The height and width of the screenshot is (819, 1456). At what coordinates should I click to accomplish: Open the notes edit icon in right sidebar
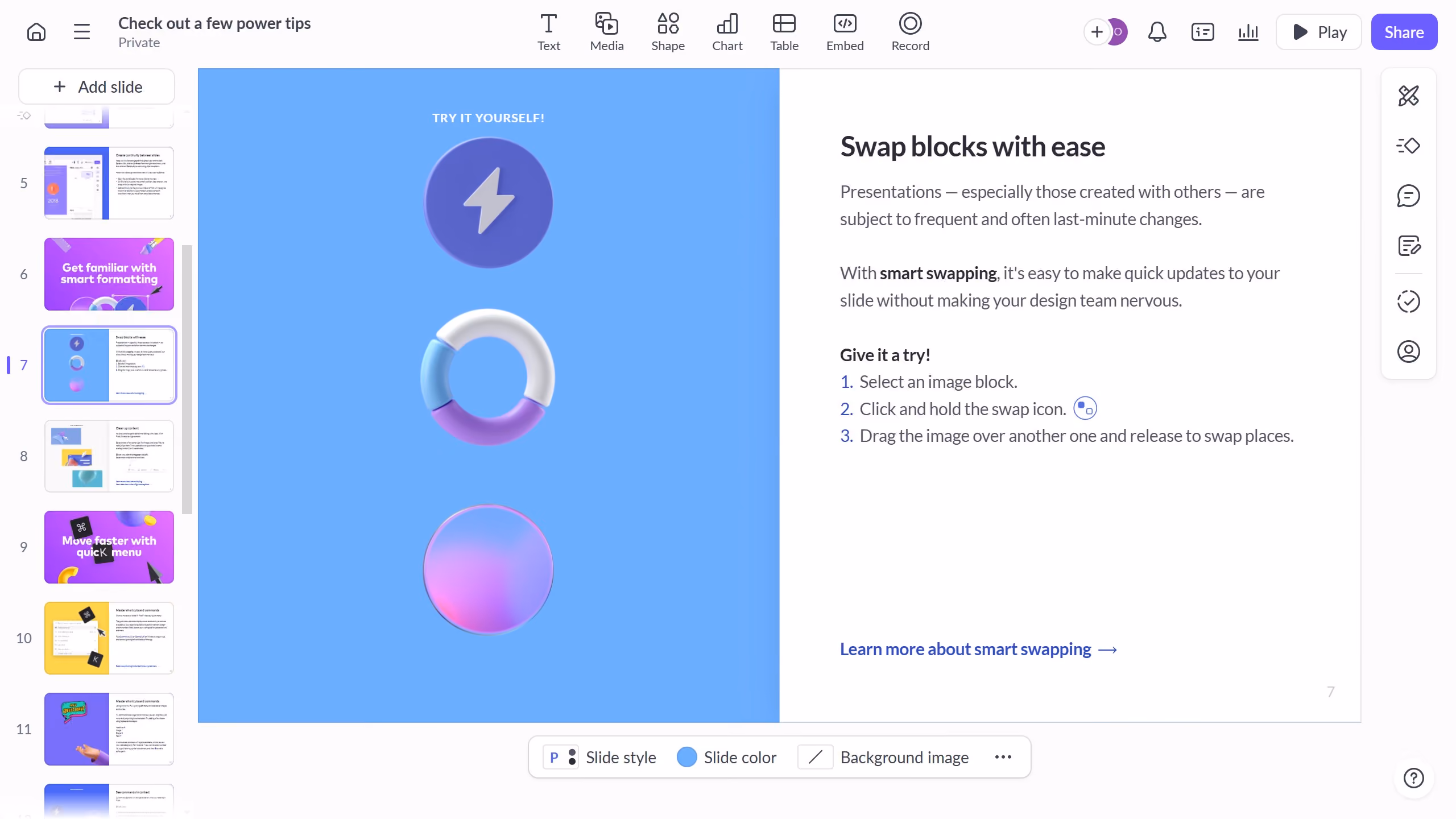click(1409, 246)
